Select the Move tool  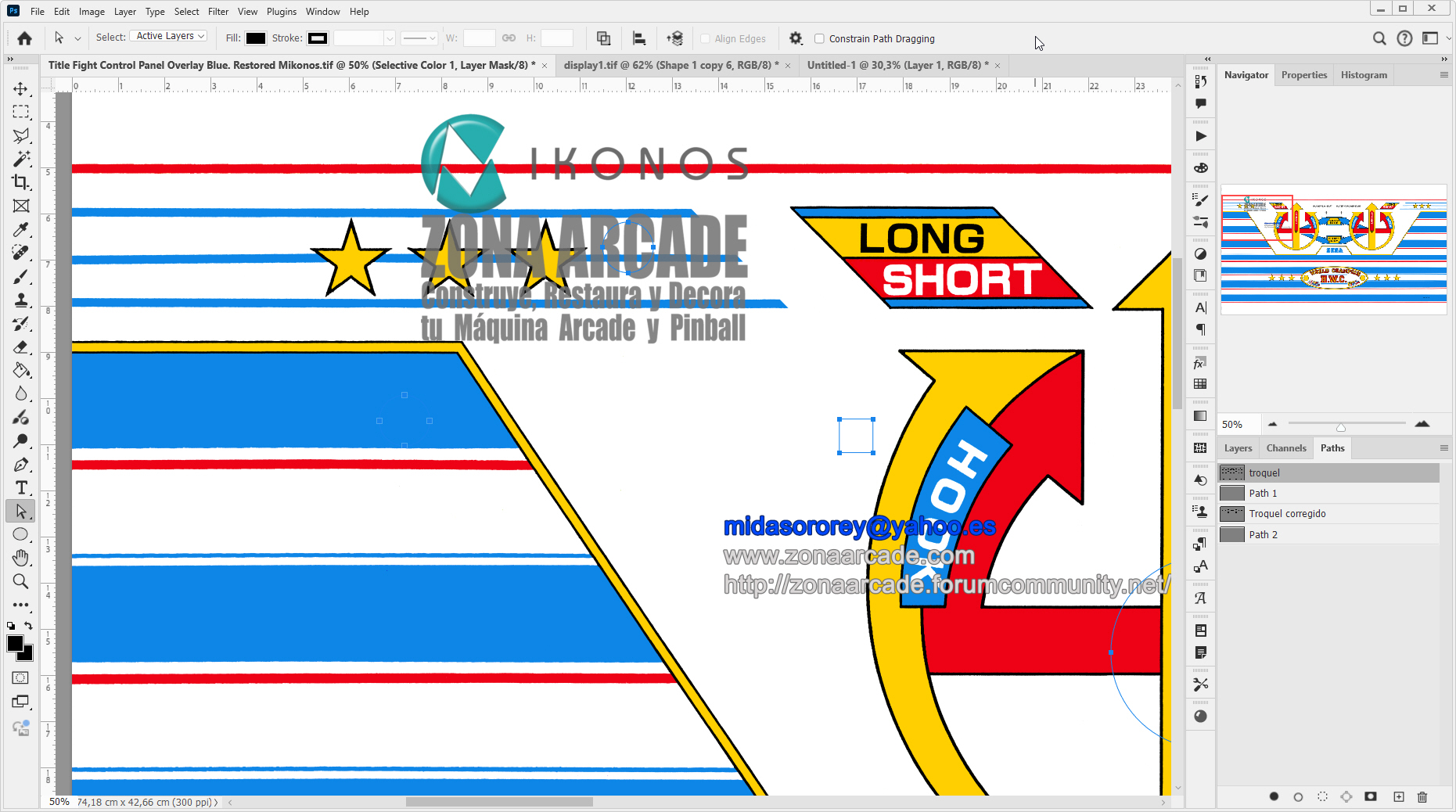[21, 88]
